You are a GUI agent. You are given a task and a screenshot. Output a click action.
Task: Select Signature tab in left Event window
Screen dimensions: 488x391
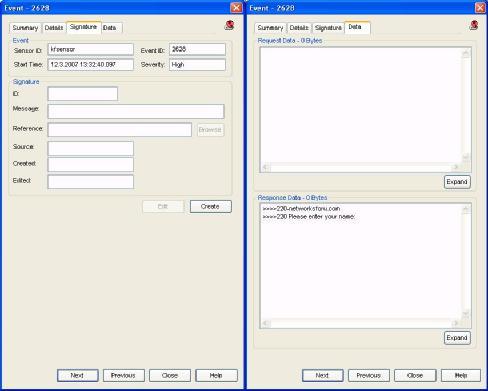tap(83, 27)
